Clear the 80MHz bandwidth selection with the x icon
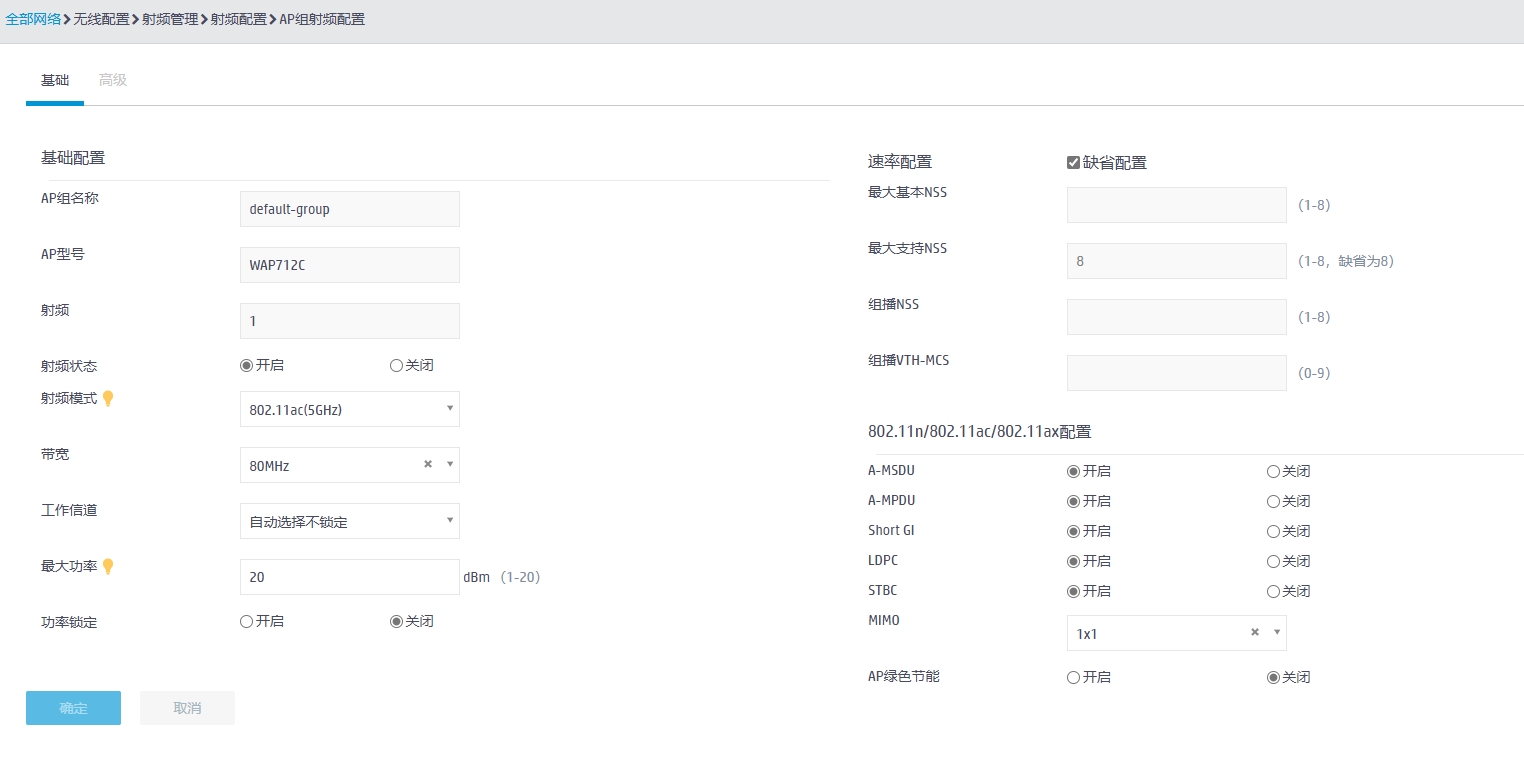The height and width of the screenshot is (757, 1524). click(428, 464)
